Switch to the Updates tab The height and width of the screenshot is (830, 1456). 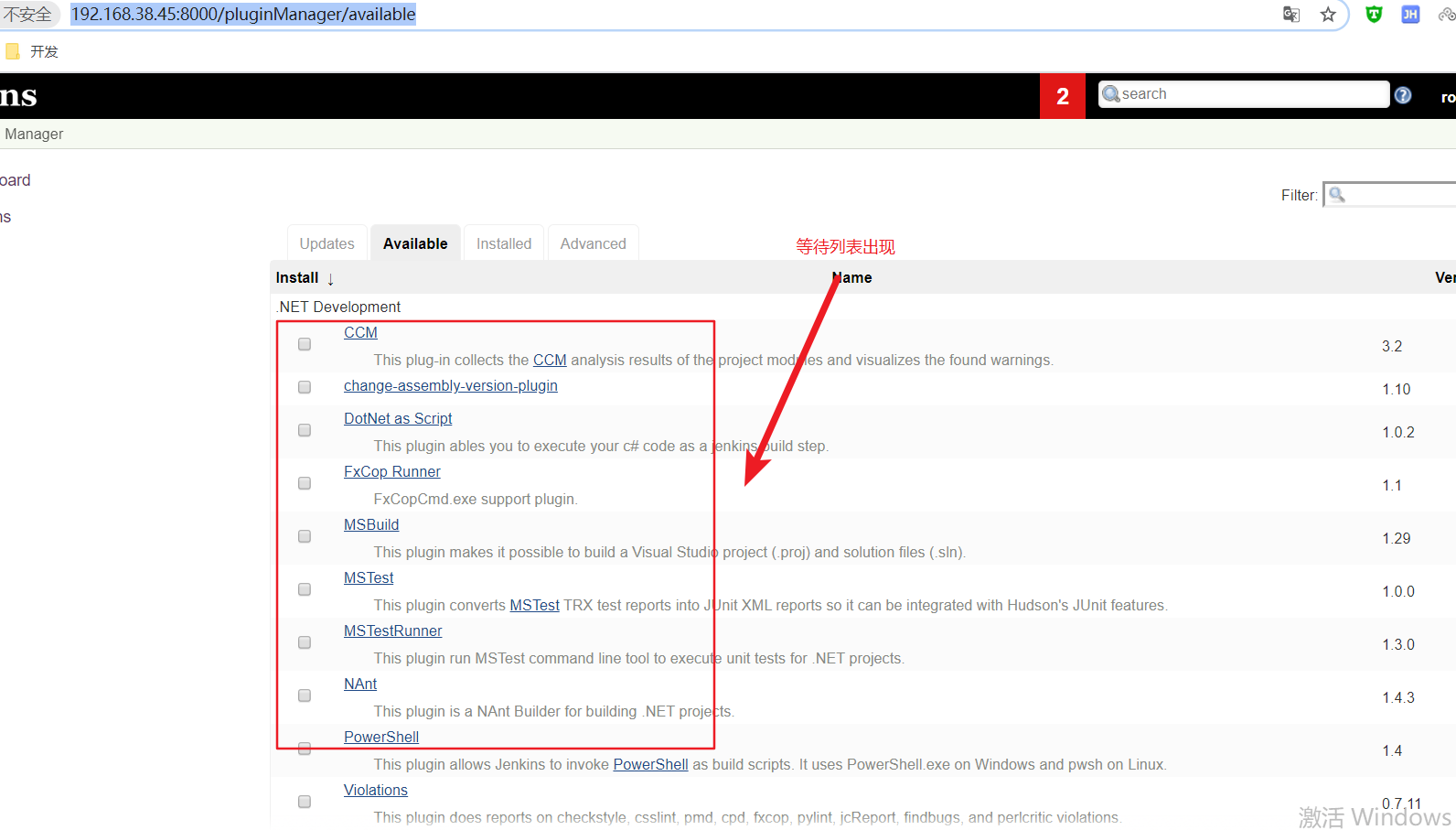[x=327, y=243]
